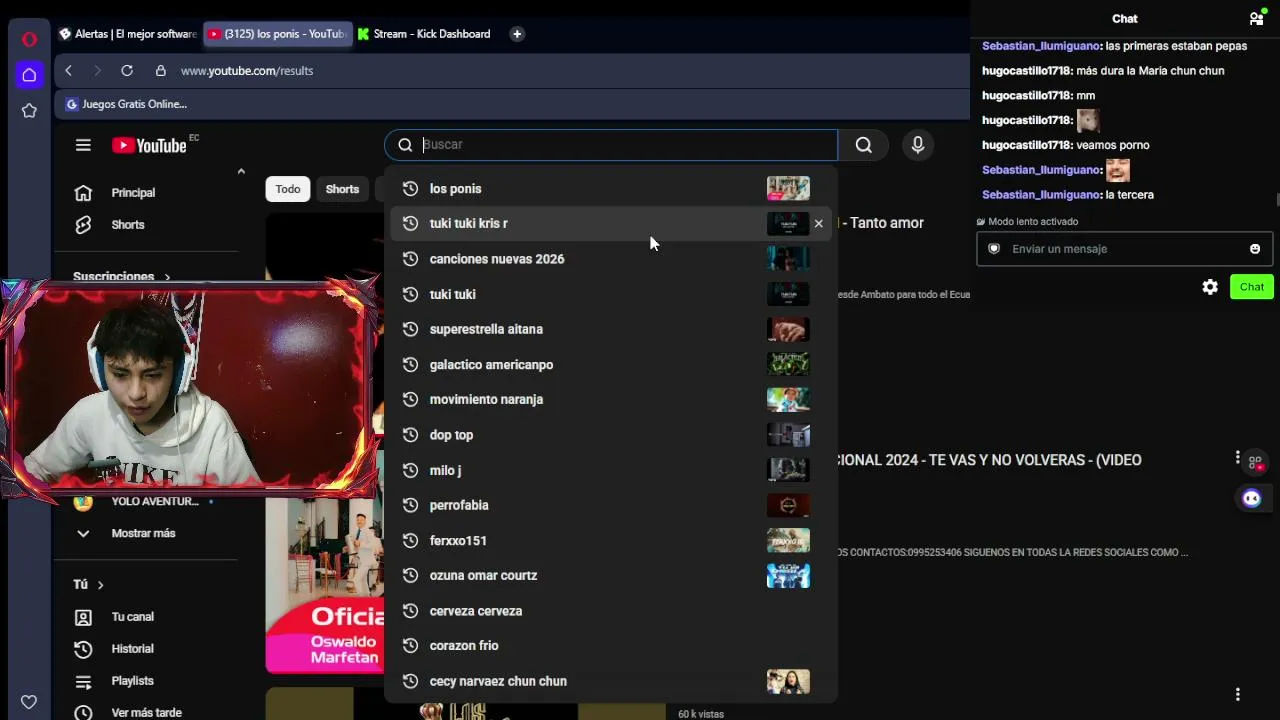Expand the Tú section chevron

tap(100, 585)
